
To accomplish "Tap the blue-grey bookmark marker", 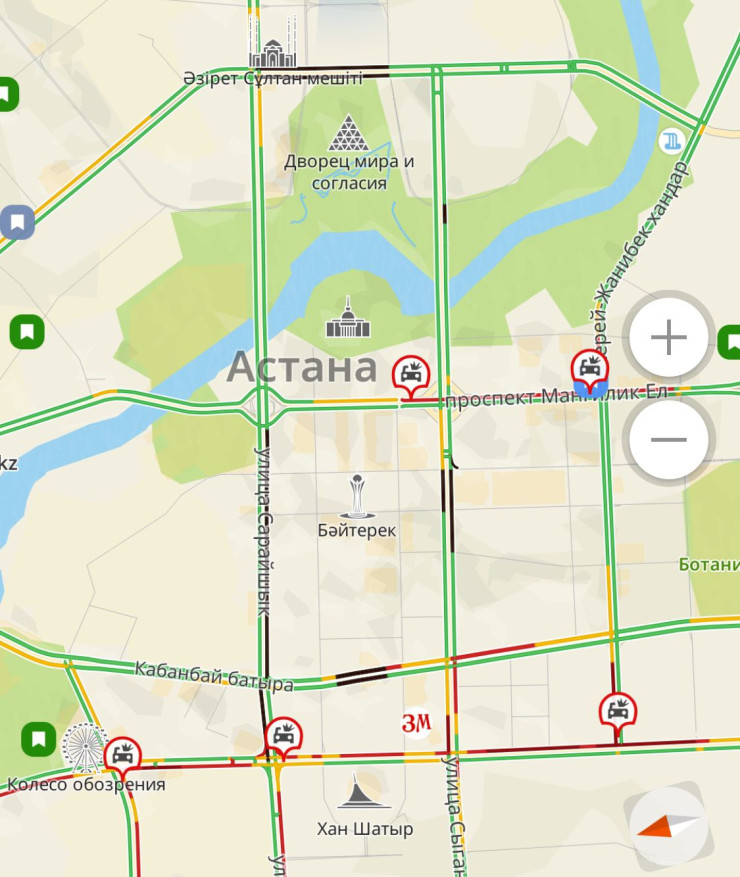I will 18,222.
